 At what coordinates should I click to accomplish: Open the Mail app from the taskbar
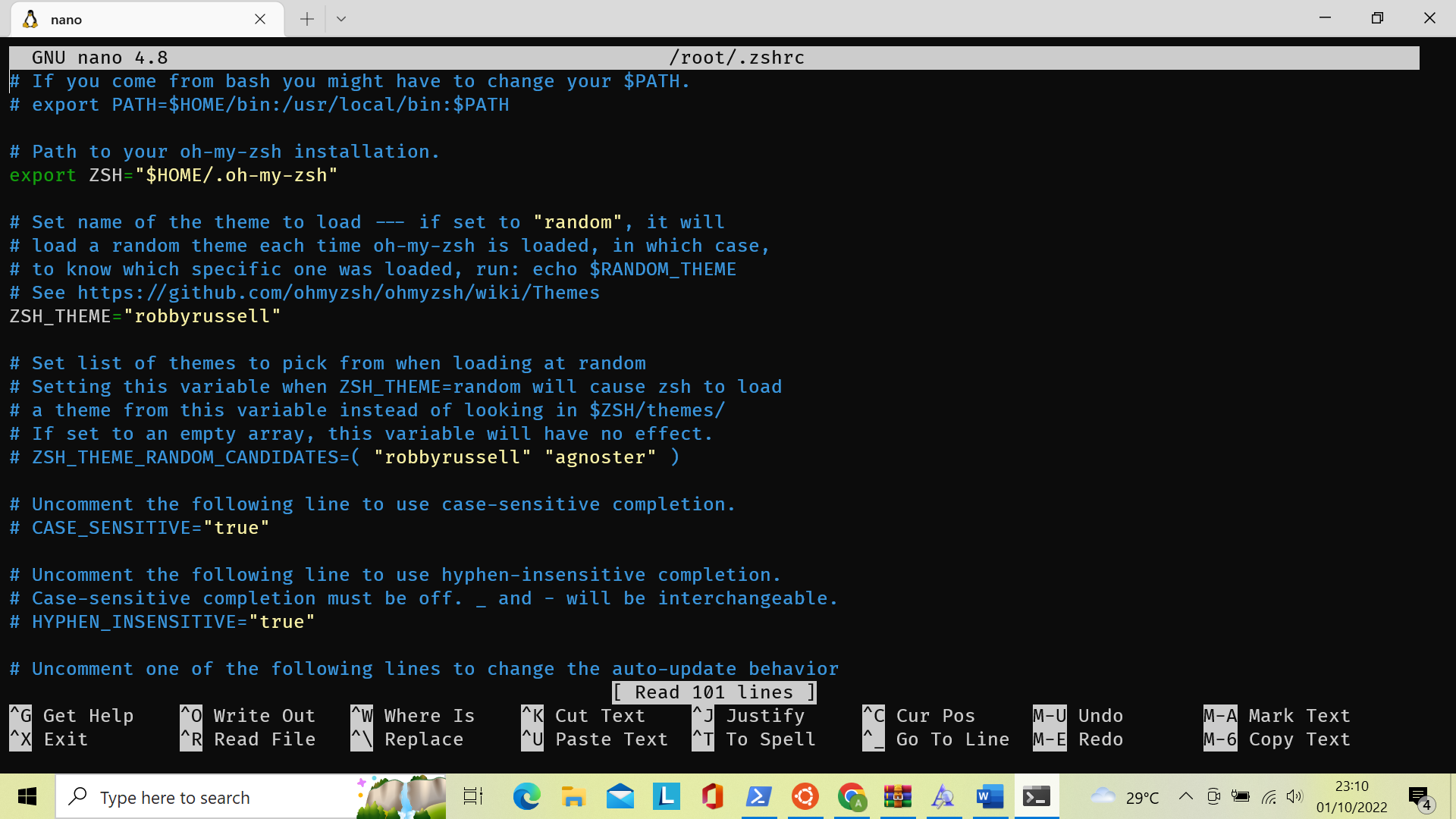pos(620,797)
